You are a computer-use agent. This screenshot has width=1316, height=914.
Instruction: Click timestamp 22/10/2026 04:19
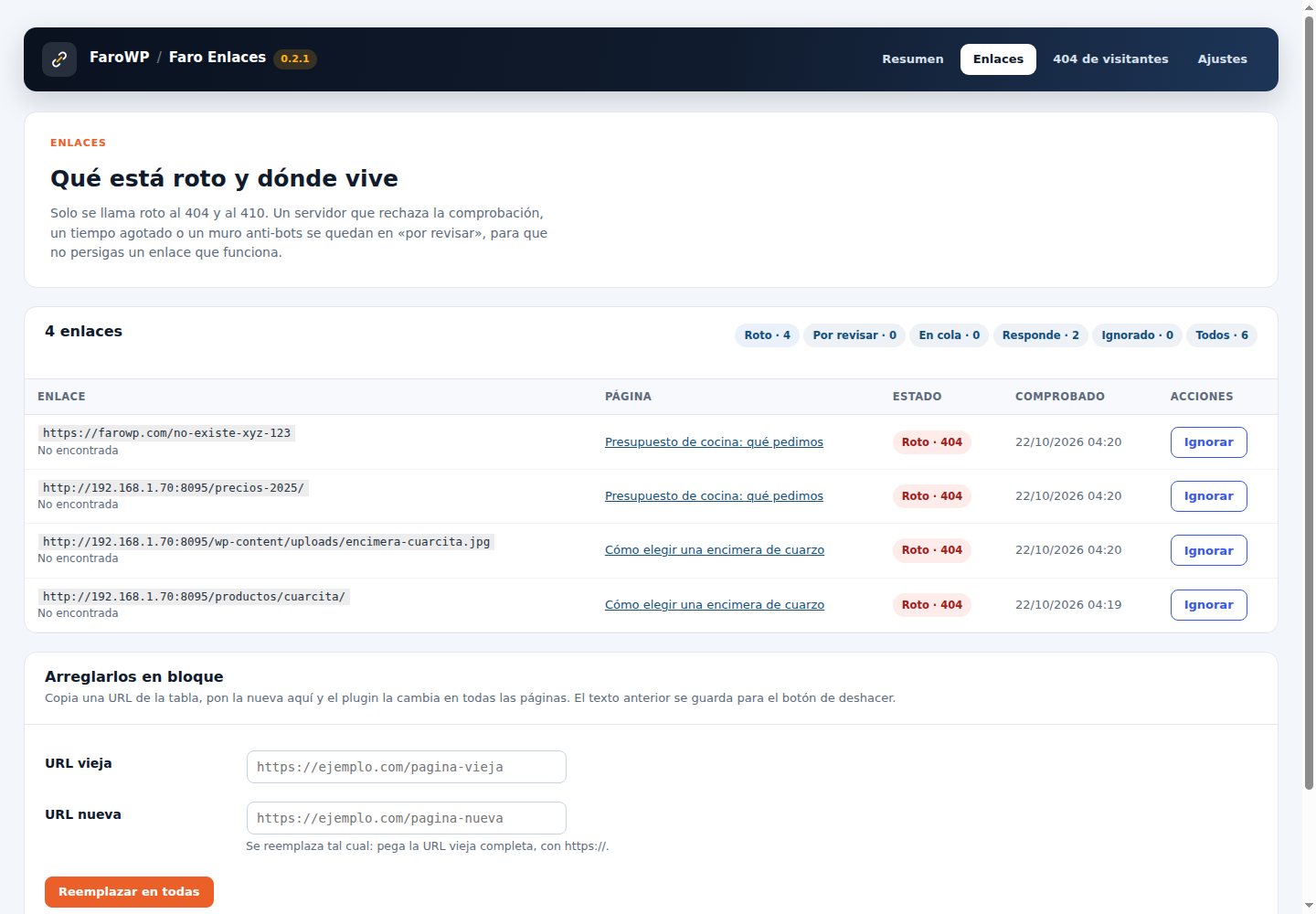coord(1068,605)
